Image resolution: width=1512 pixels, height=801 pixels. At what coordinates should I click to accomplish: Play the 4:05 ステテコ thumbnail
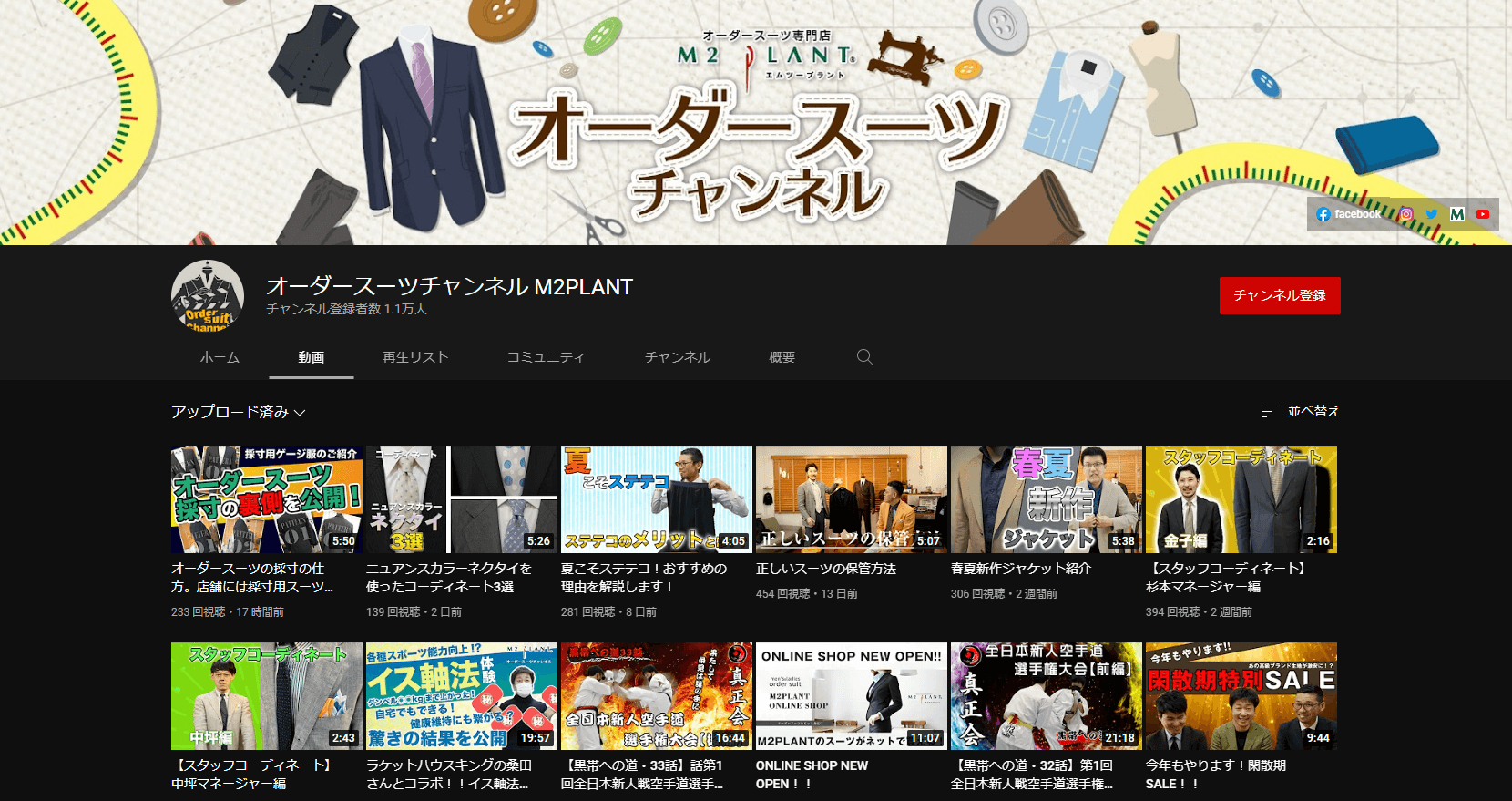click(x=657, y=499)
